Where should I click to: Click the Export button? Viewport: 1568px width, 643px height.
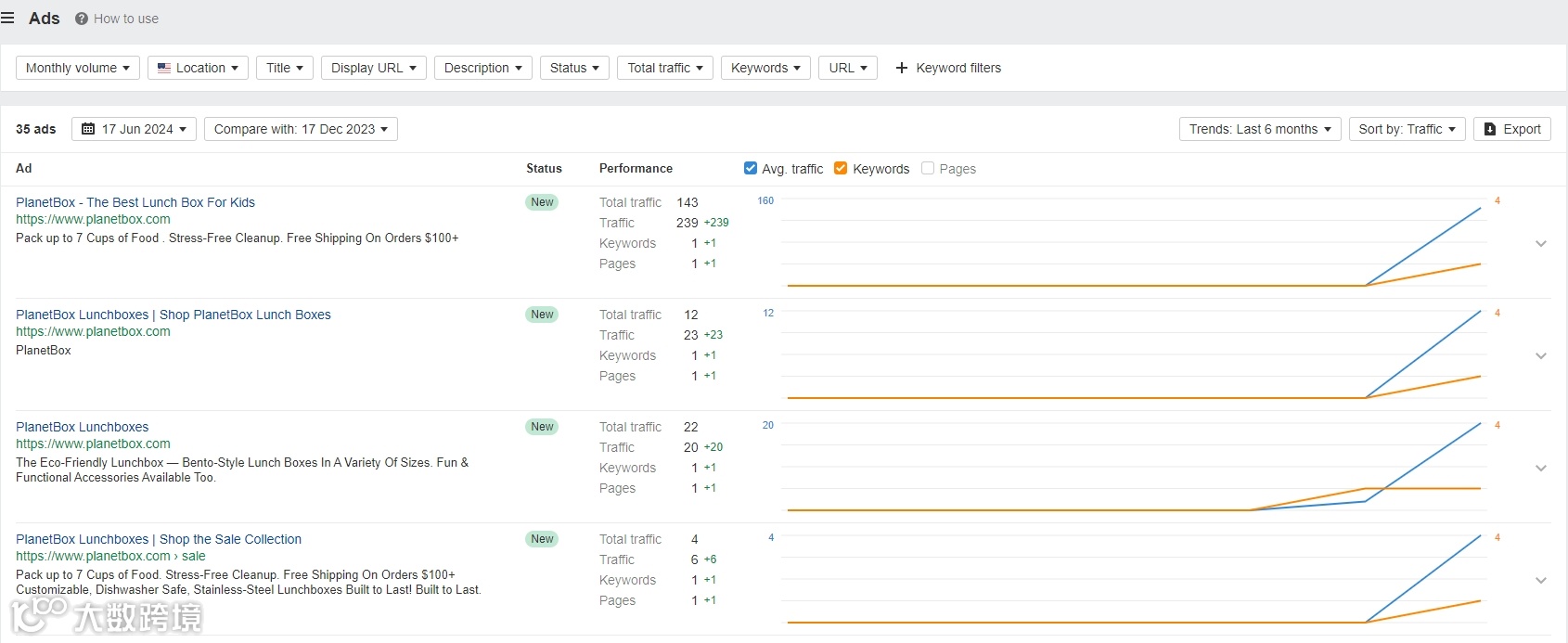(1512, 129)
